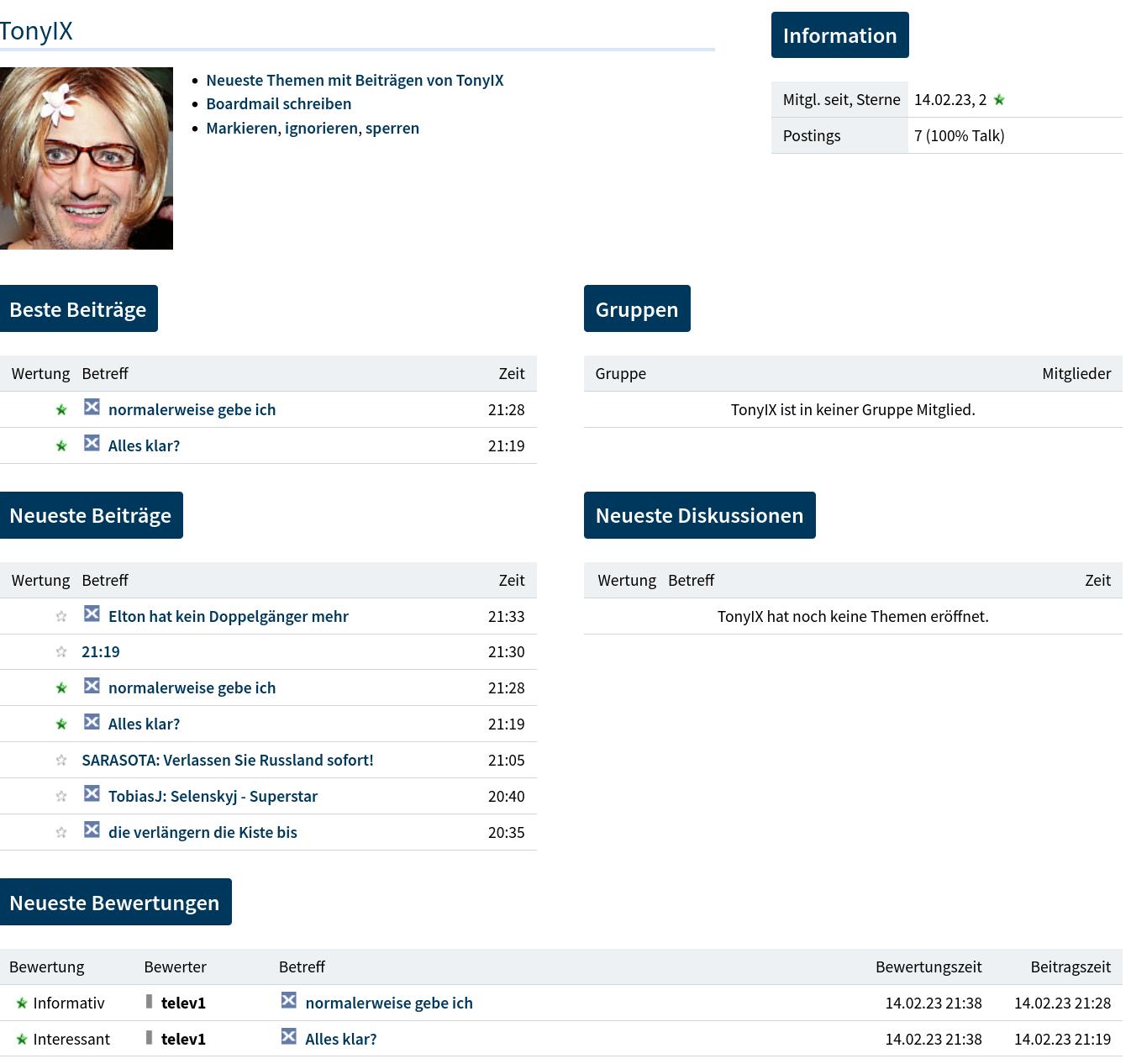
Task: Open Neueste Themen mit Beiträgen von TonyIX
Action: (x=355, y=81)
